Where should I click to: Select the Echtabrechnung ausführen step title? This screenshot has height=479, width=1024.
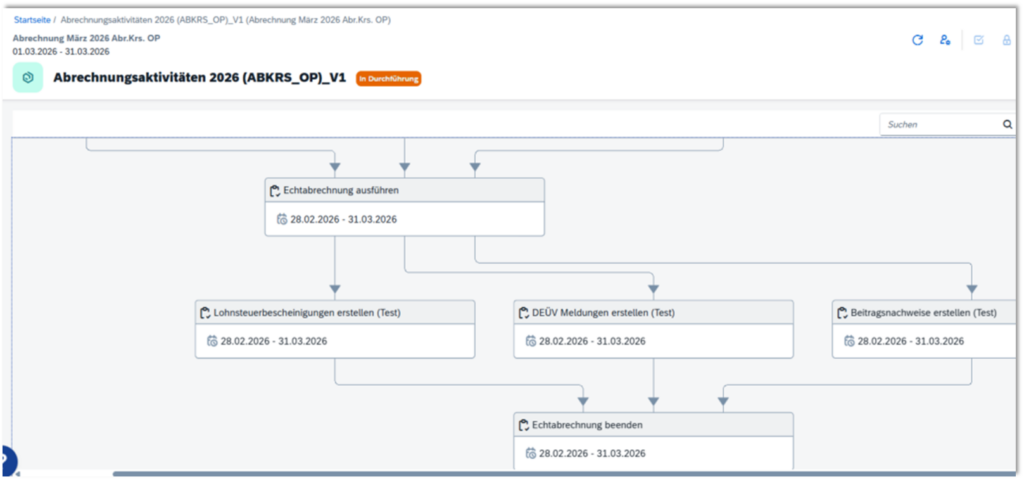[343, 190]
